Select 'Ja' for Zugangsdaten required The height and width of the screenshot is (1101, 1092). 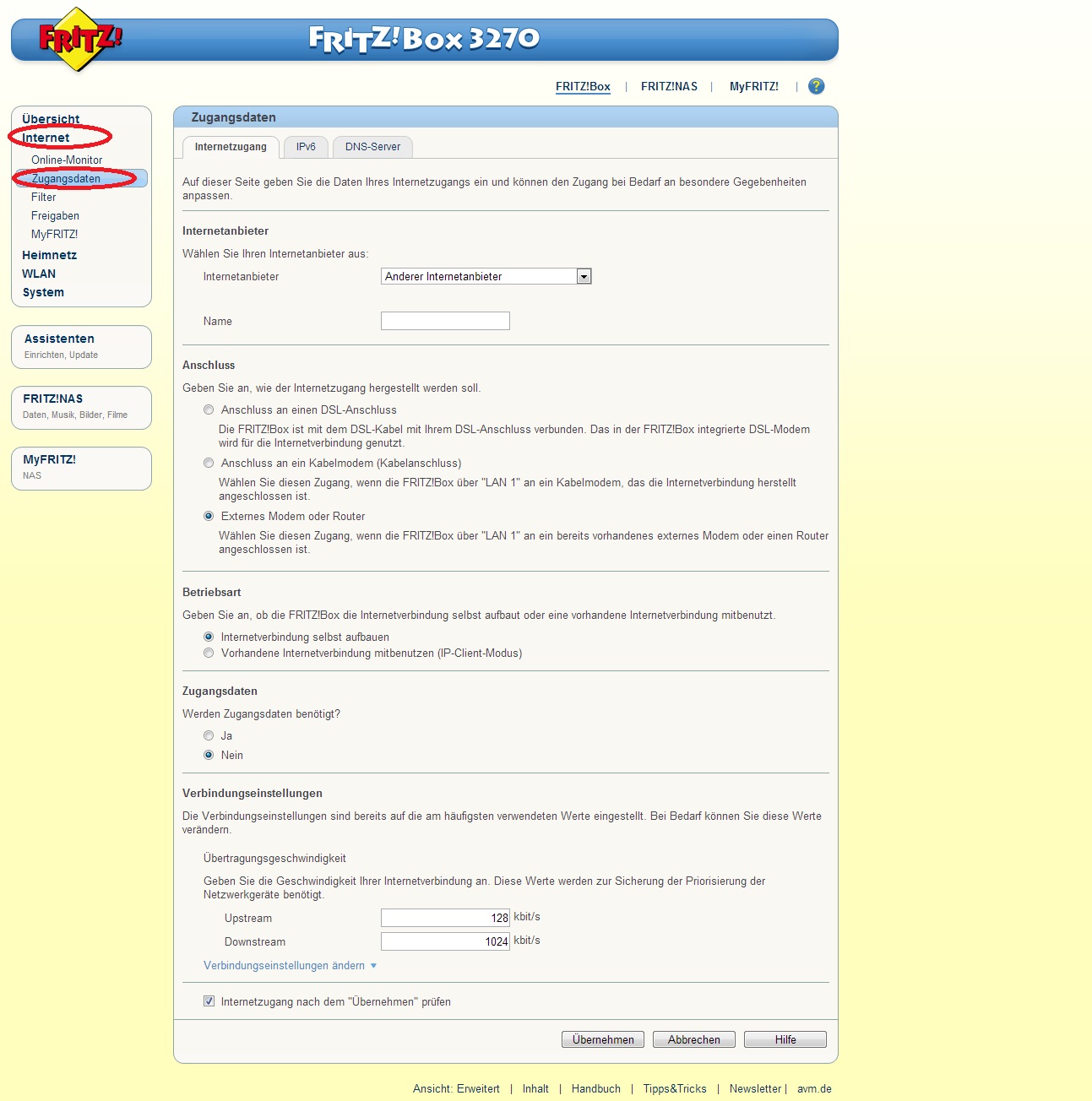[x=209, y=736]
